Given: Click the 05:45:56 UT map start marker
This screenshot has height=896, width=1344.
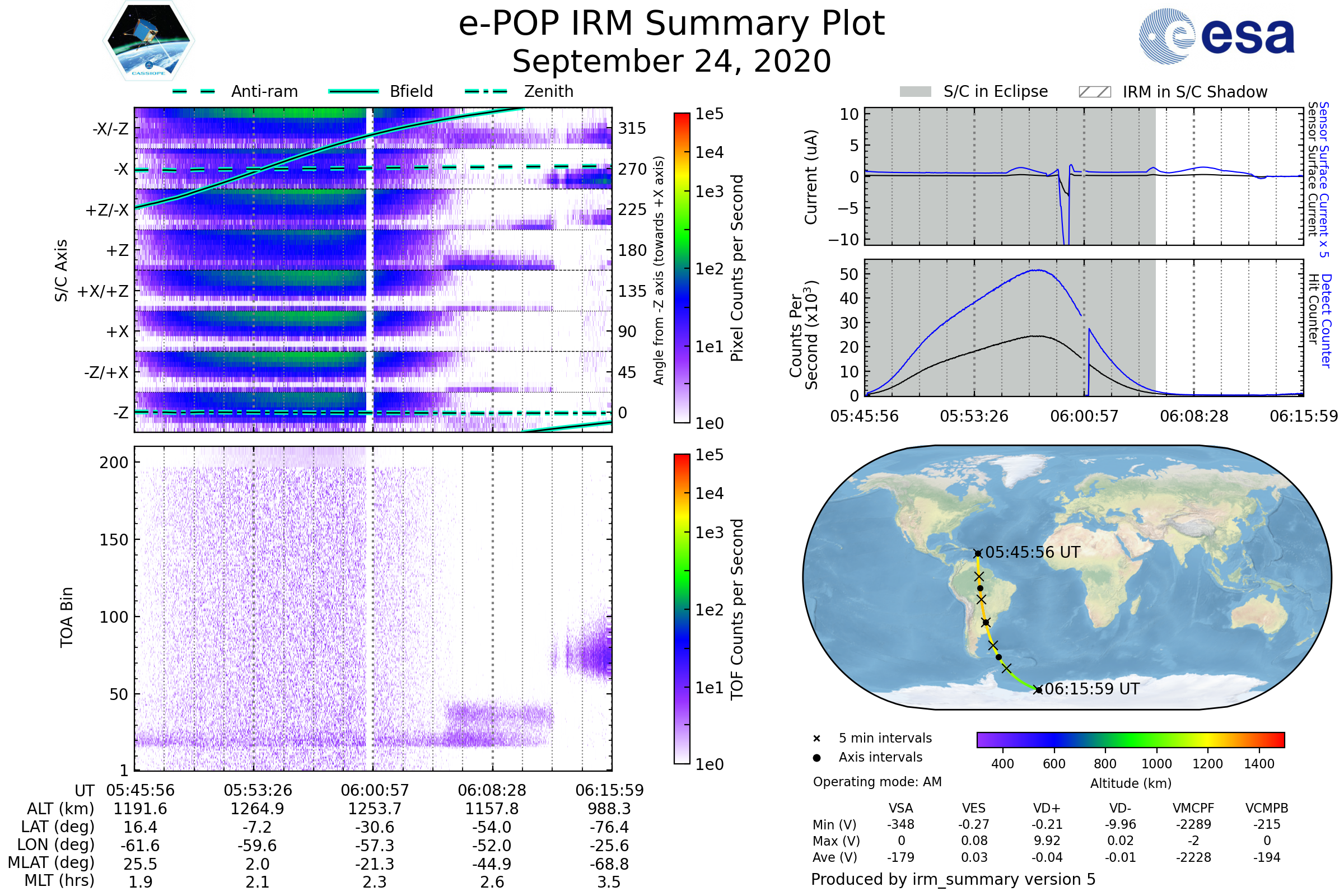Looking at the screenshot, I should click(x=978, y=553).
